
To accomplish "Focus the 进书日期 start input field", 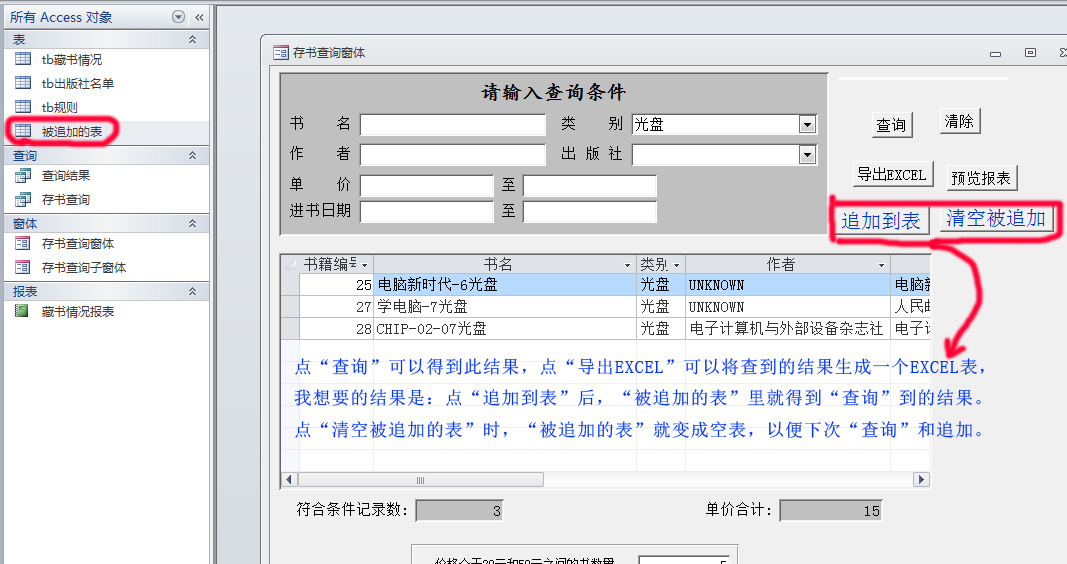I will 427,211.
